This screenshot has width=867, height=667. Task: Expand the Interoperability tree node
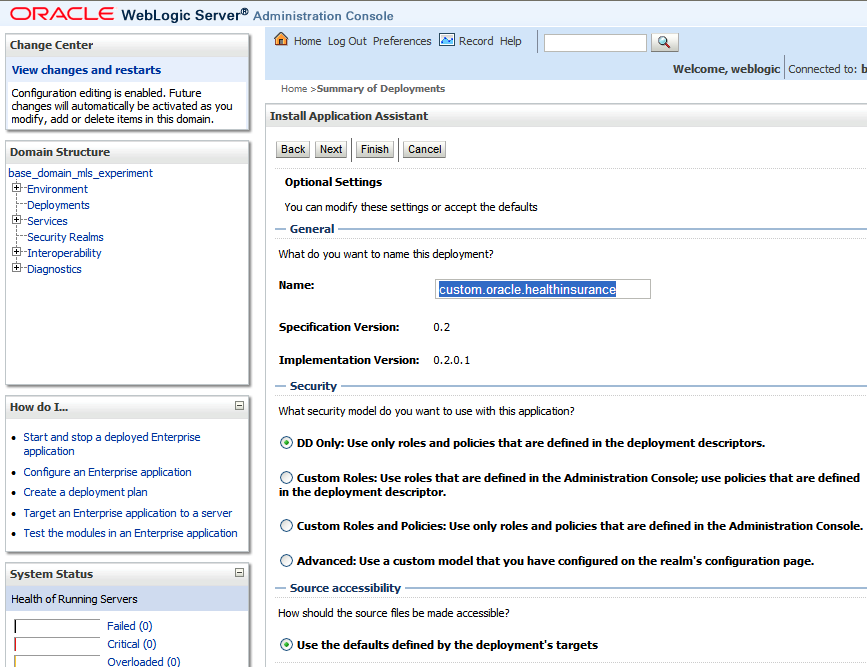(x=17, y=252)
